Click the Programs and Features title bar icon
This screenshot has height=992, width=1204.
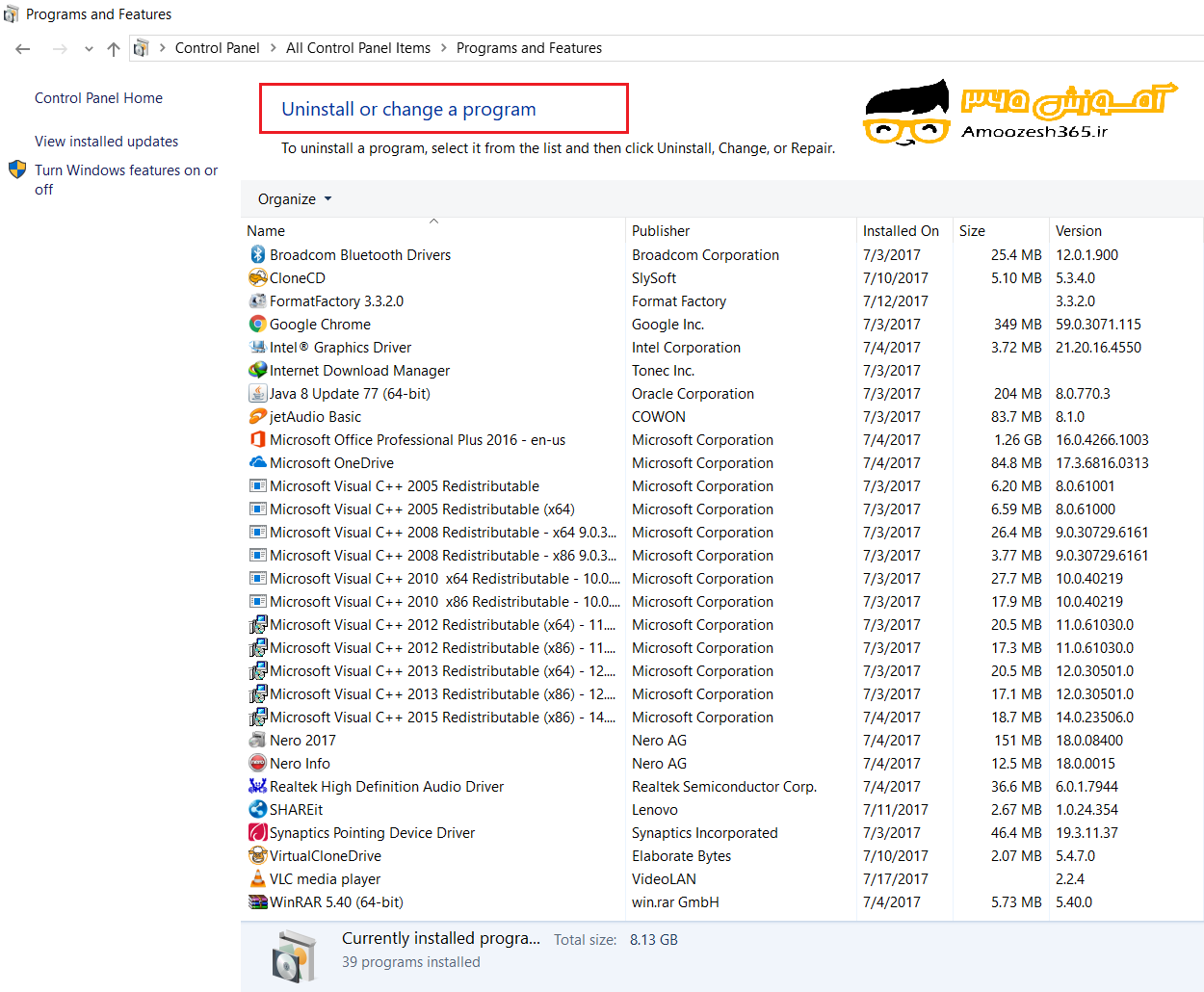[12, 14]
